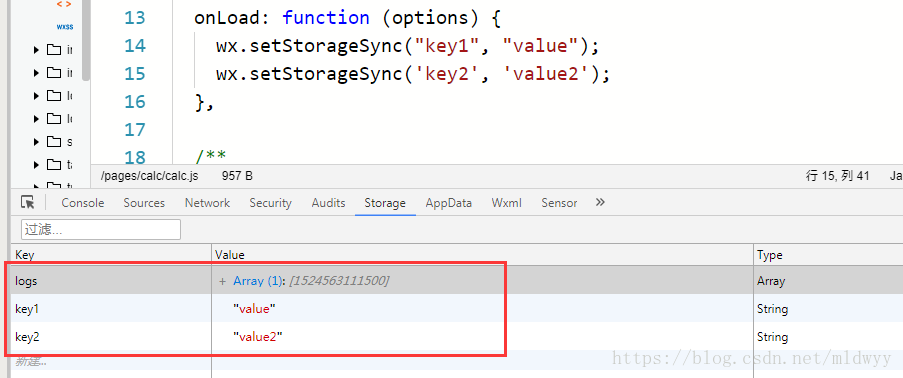Switch to the Sensor tab
Screen dimensions: 903x378
pyautogui.click(x=559, y=203)
